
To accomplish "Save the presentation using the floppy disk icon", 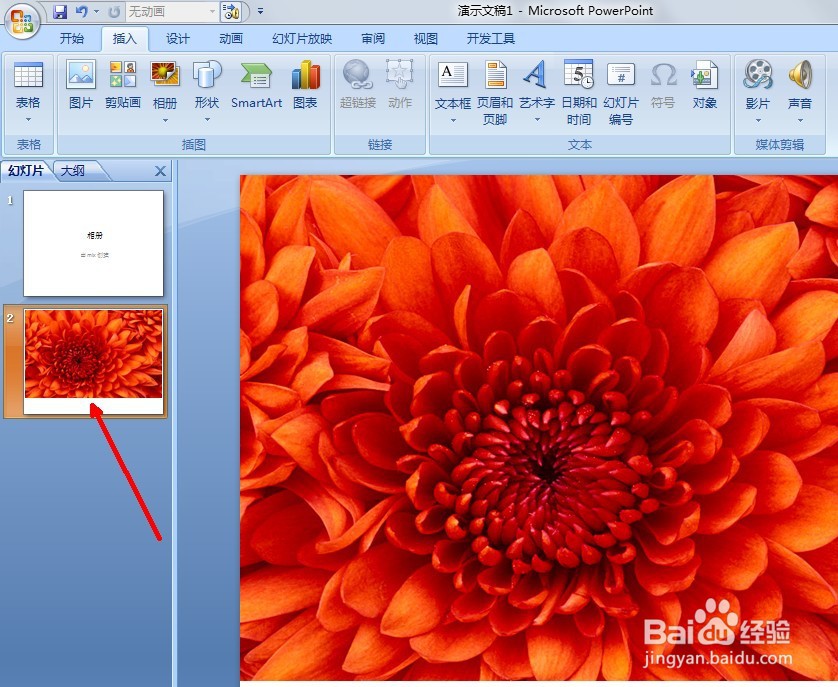I will pos(60,11).
